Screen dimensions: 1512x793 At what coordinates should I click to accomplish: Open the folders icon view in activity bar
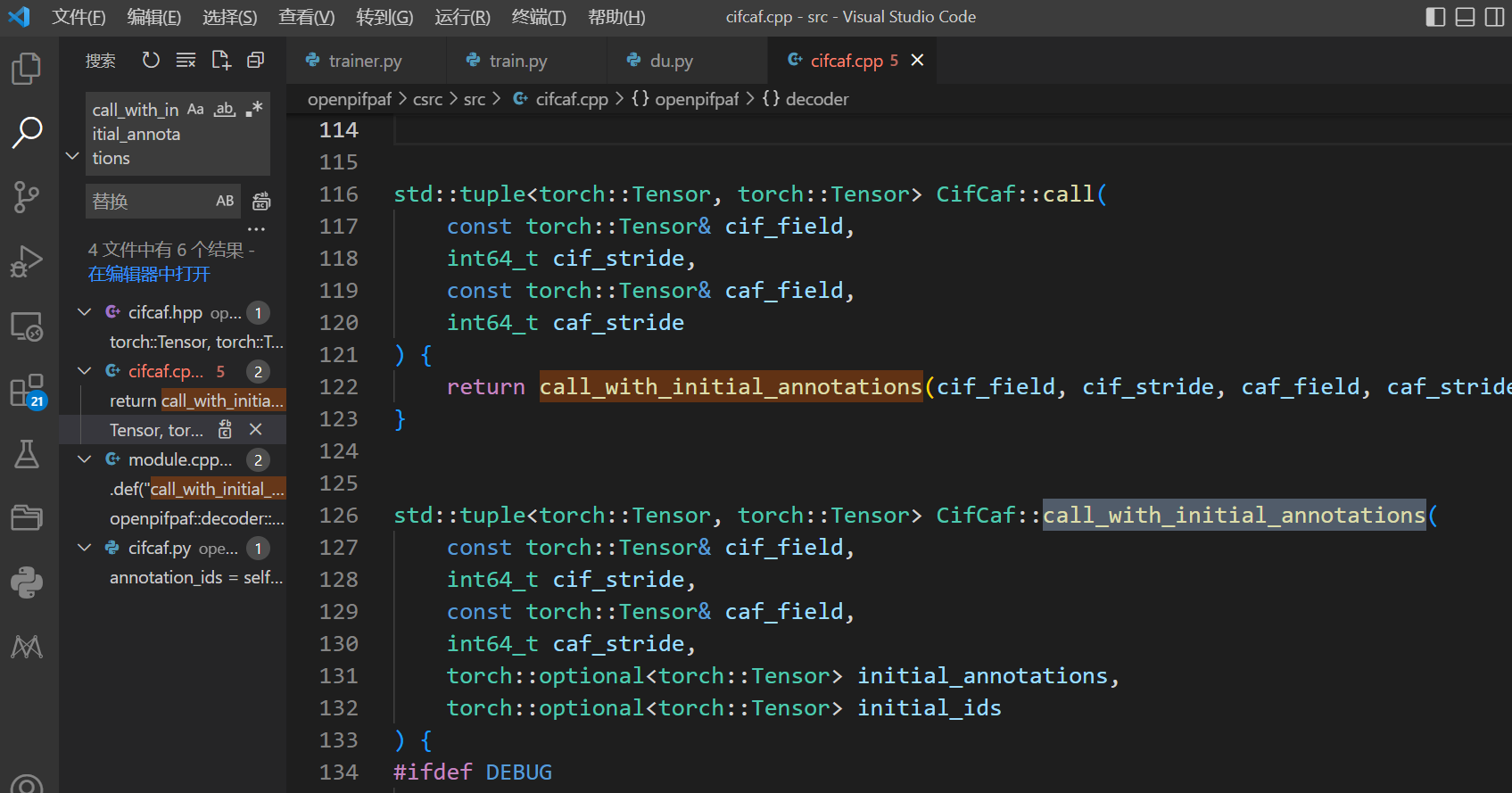27,518
